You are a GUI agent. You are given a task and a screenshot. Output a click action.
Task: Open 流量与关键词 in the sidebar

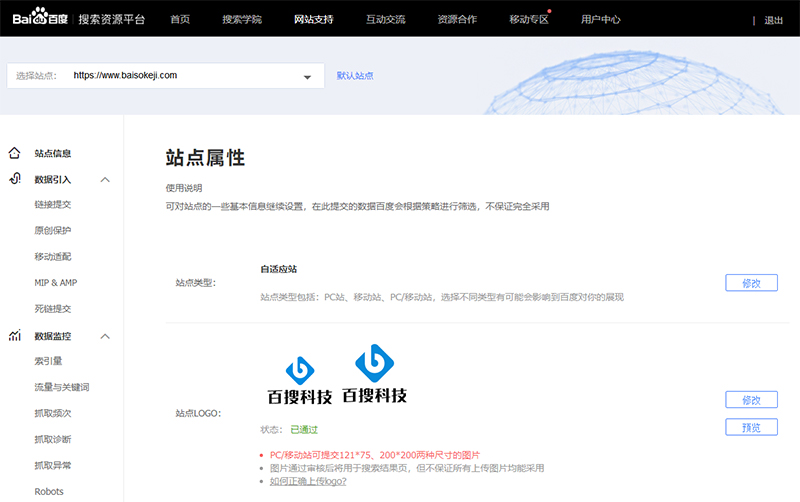[62, 387]
